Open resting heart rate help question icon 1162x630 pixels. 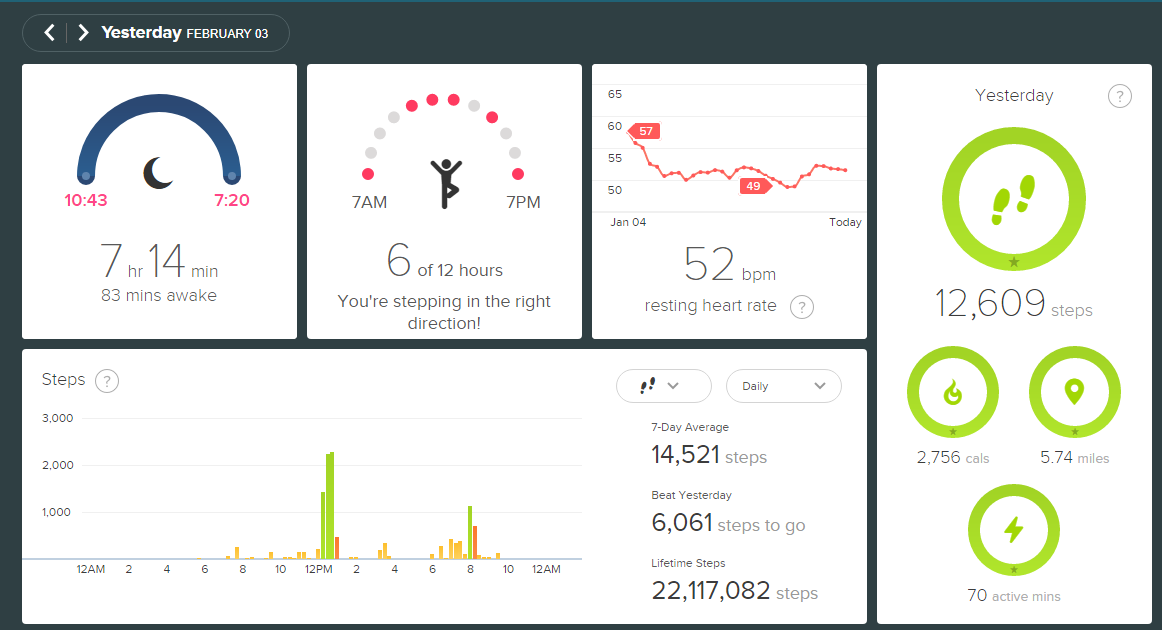[x=801, y=307]
